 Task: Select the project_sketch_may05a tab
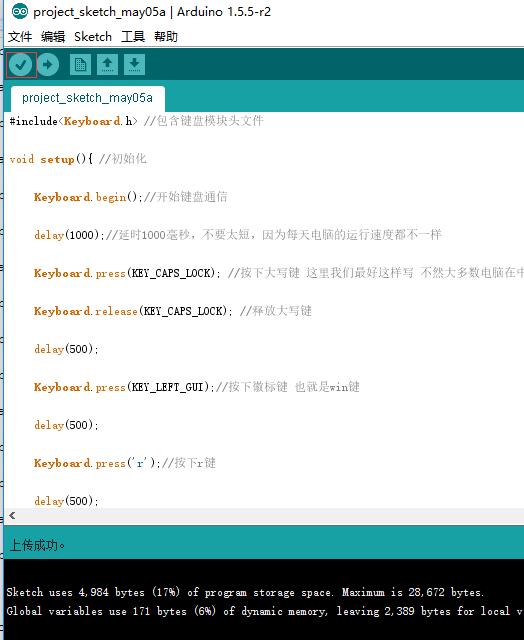tap(87, 98)
